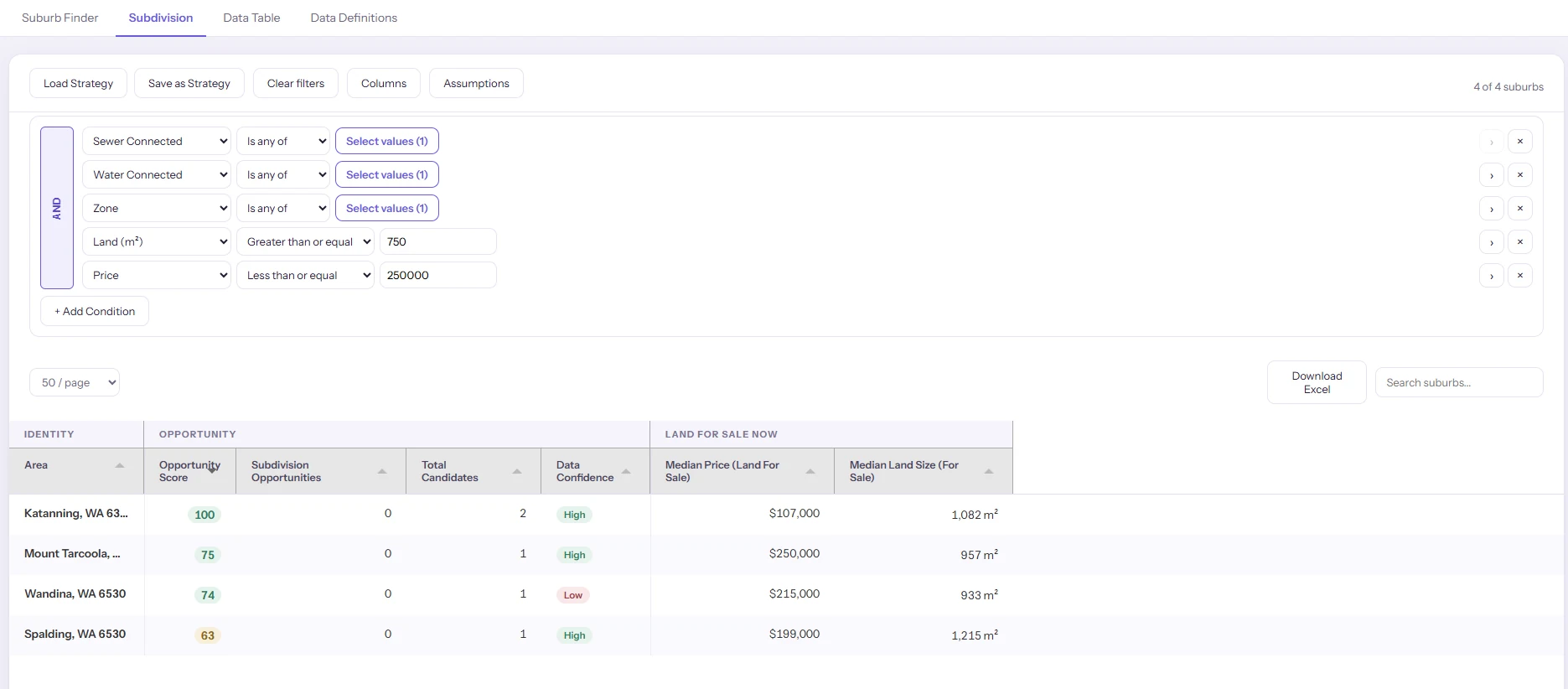Select the Subdivision tab

click(x=161, y=18)
